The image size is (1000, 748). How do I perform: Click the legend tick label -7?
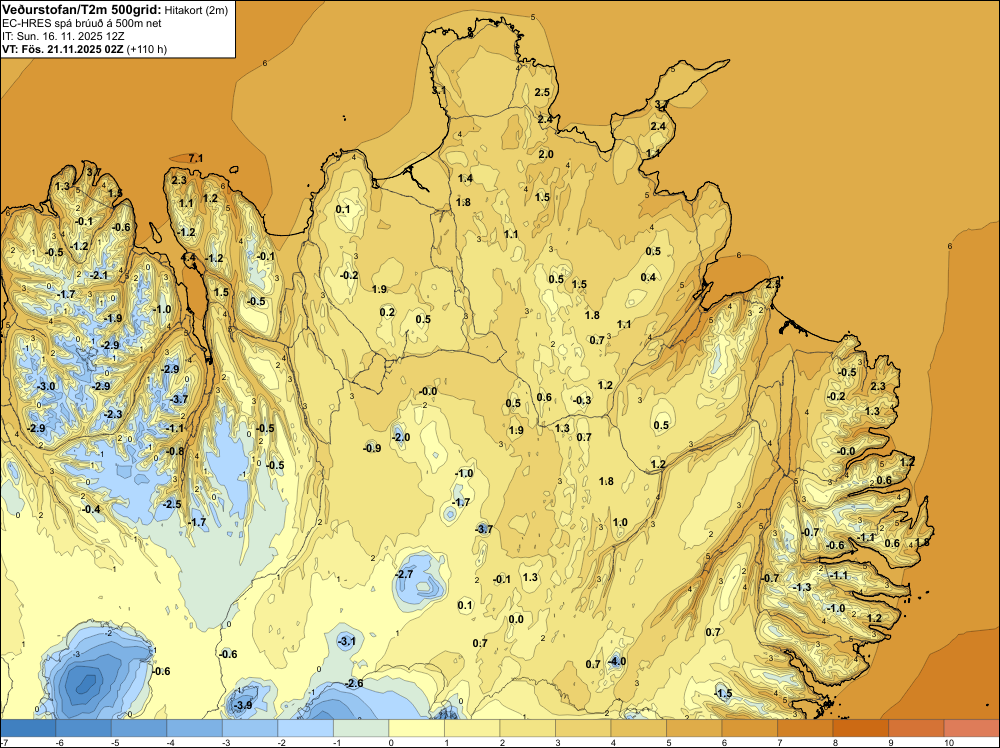click(x=4, y=742)
